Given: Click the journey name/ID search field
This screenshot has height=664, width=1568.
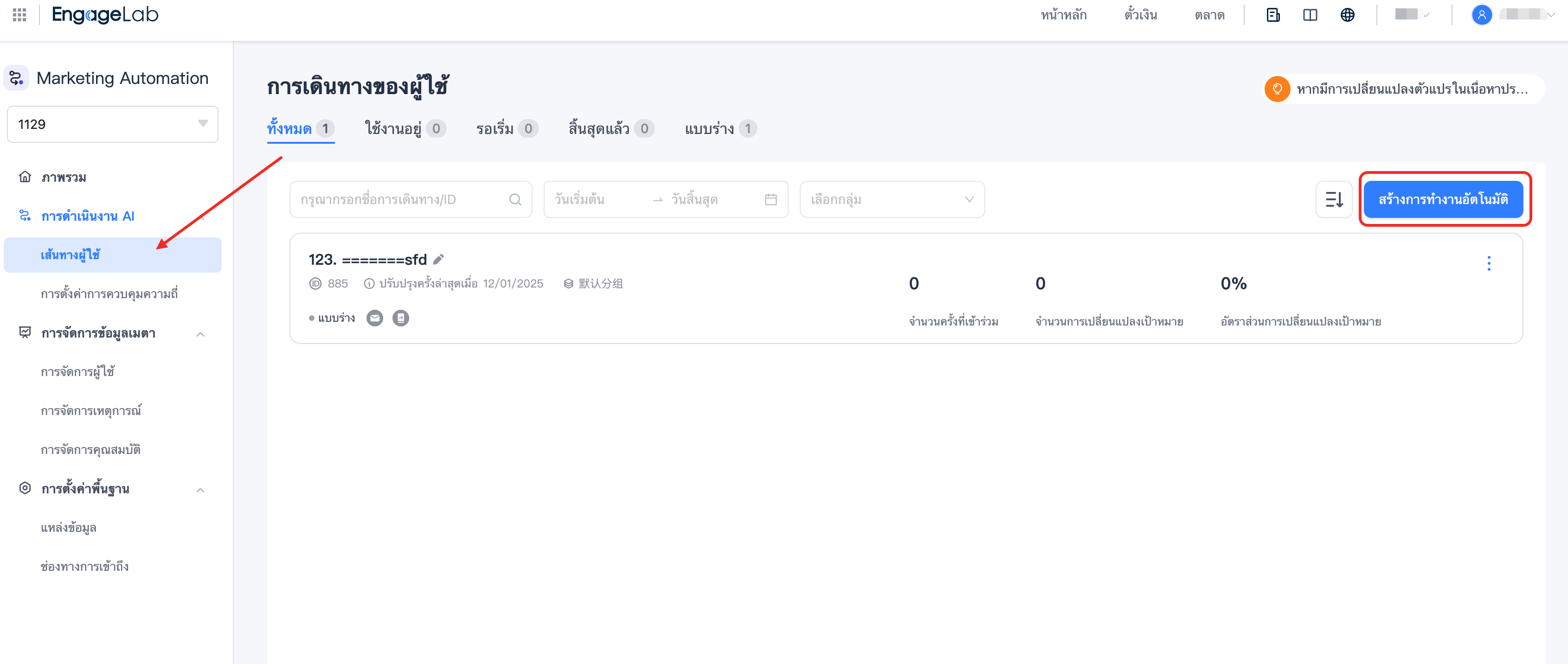Looking at the screenshot, I should (x=402, y=200).
